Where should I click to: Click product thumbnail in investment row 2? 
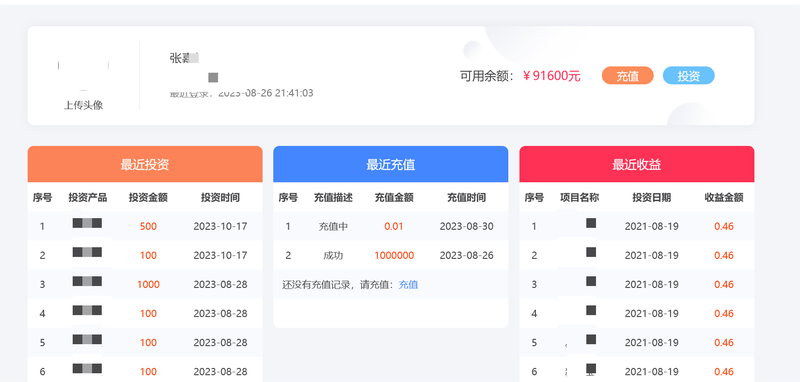pos(87,252)
